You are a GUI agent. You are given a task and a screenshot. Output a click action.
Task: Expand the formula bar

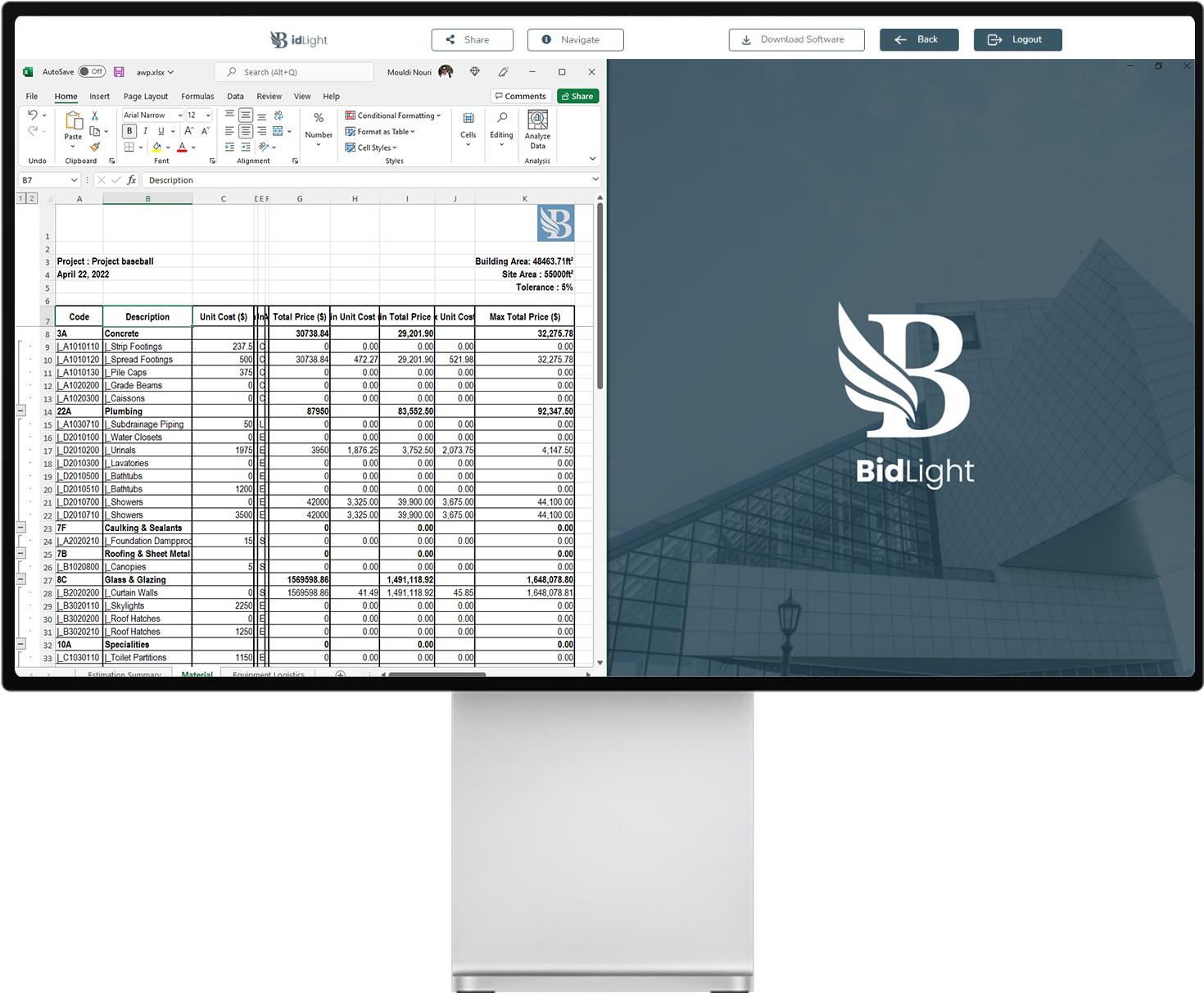[595, 179]
